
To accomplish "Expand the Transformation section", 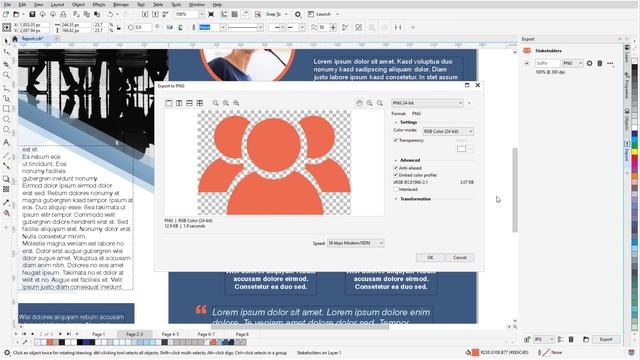I will coord(396,199).
